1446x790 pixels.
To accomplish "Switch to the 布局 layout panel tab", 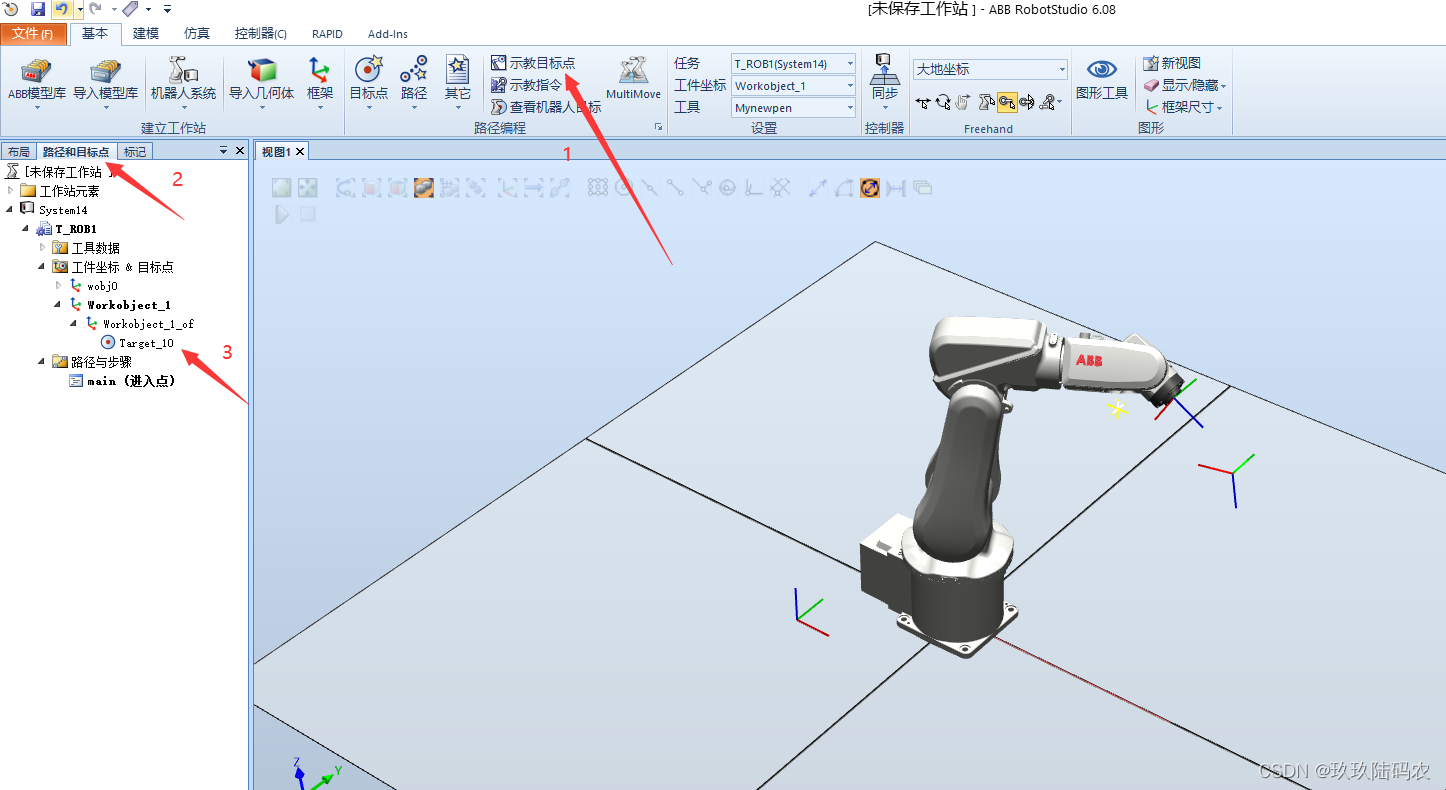I will click(x=18, y=152).
